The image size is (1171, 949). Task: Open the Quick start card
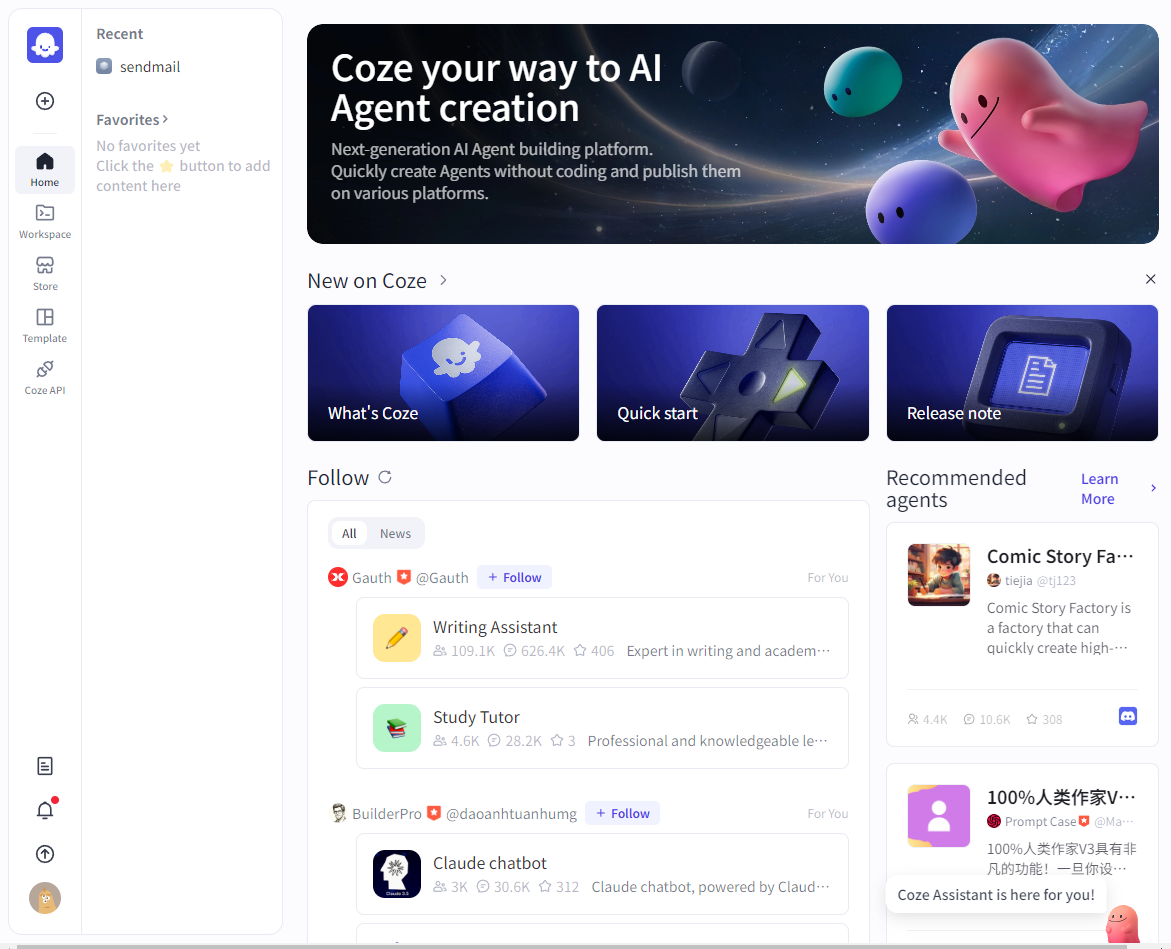[x=733, y=373]
